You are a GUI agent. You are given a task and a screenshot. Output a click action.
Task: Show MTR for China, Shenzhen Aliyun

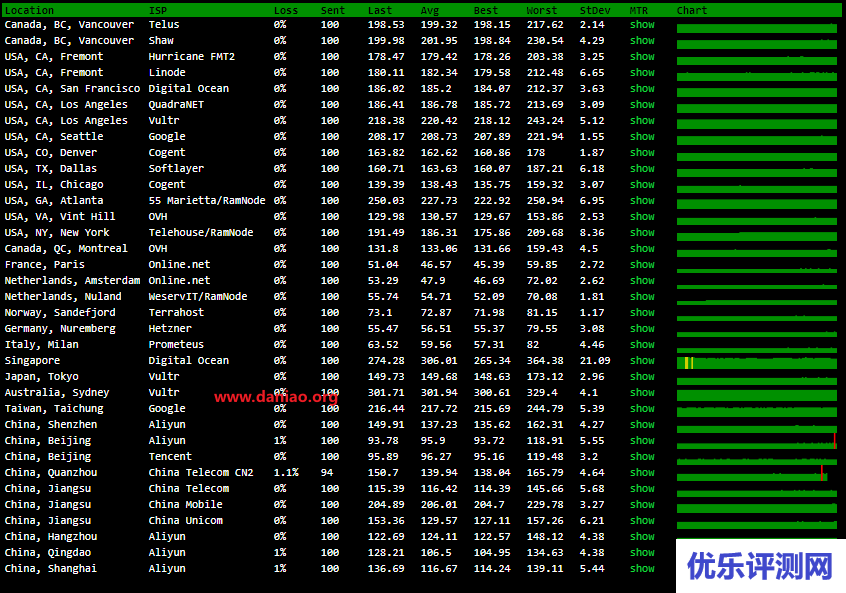pos(642,425)
